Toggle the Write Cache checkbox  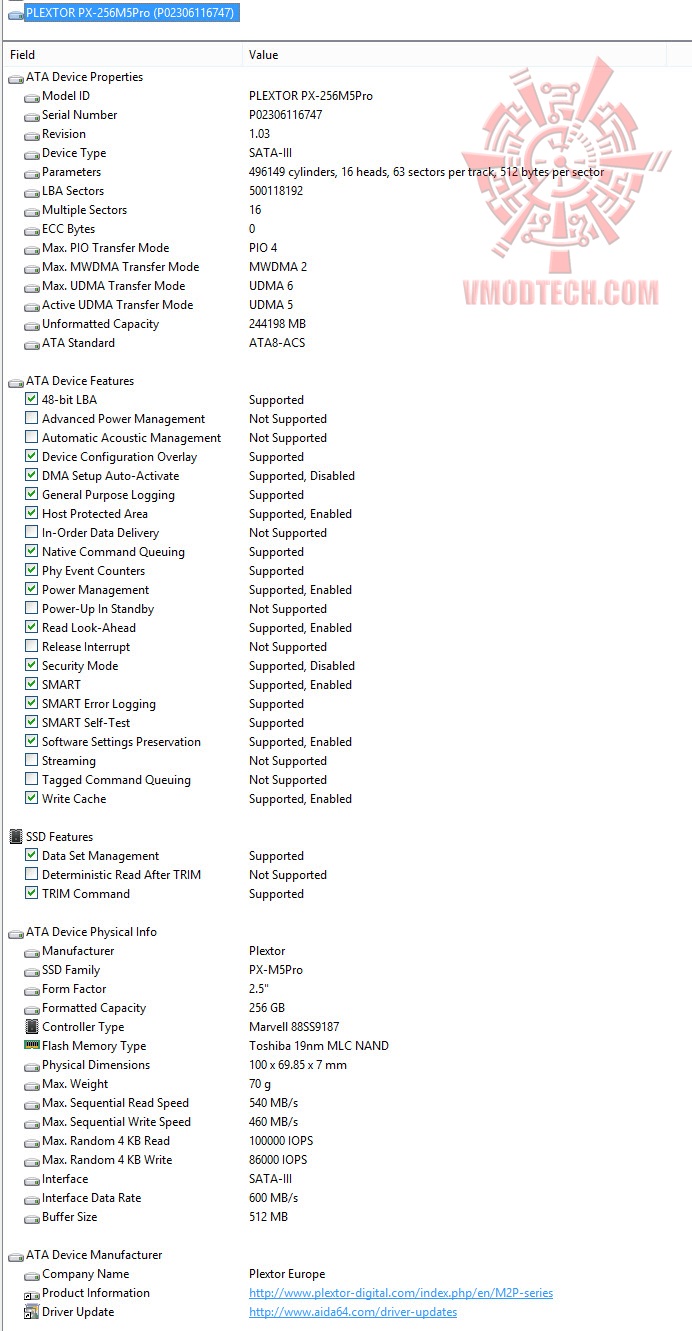pyautogui.click(x=32, y=799)
